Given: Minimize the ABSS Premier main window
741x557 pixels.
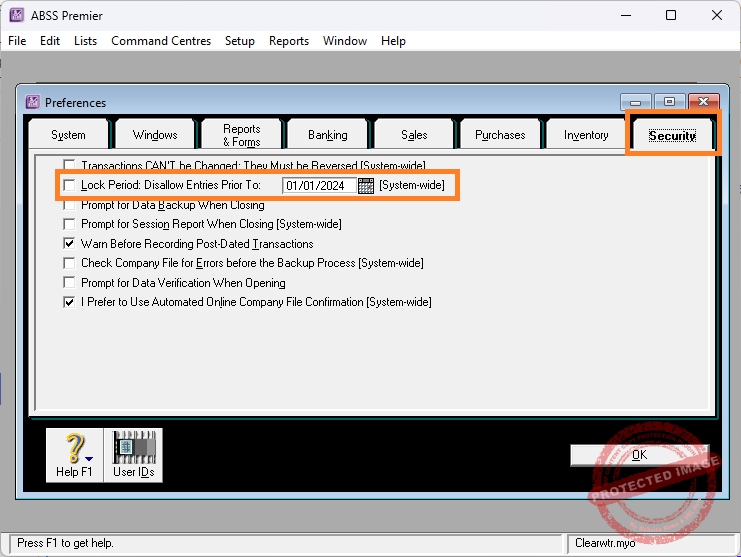Looking at the screenshot, I should click(626, 15).
